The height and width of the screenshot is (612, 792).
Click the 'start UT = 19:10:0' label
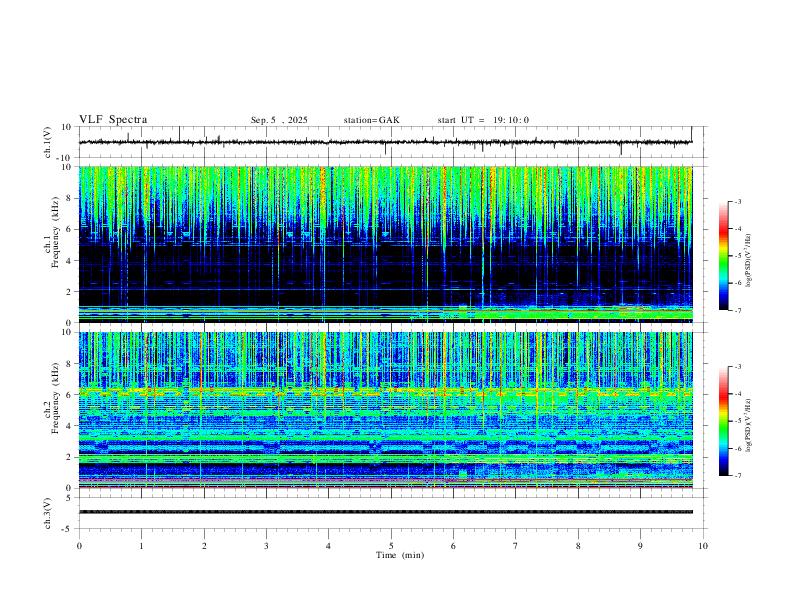pyautogui.click(x=483, y=120)
